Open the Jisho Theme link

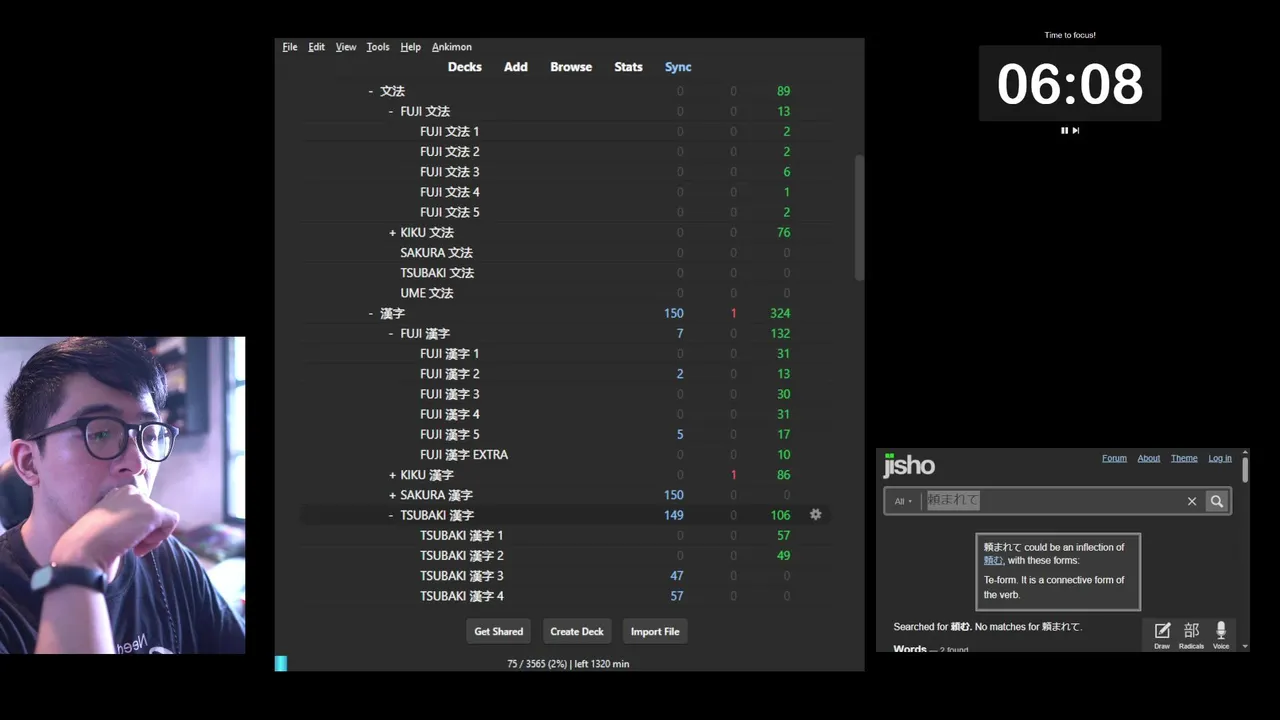pyautogui.click(x=1184, y=458)
